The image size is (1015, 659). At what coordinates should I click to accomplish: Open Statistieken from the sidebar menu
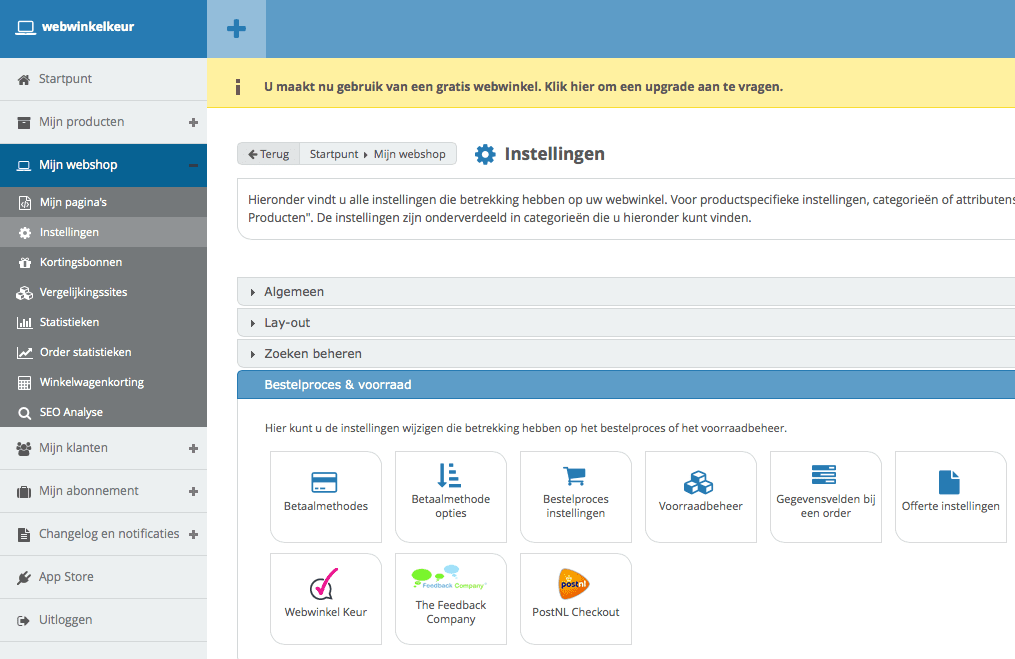click(69, 322)
